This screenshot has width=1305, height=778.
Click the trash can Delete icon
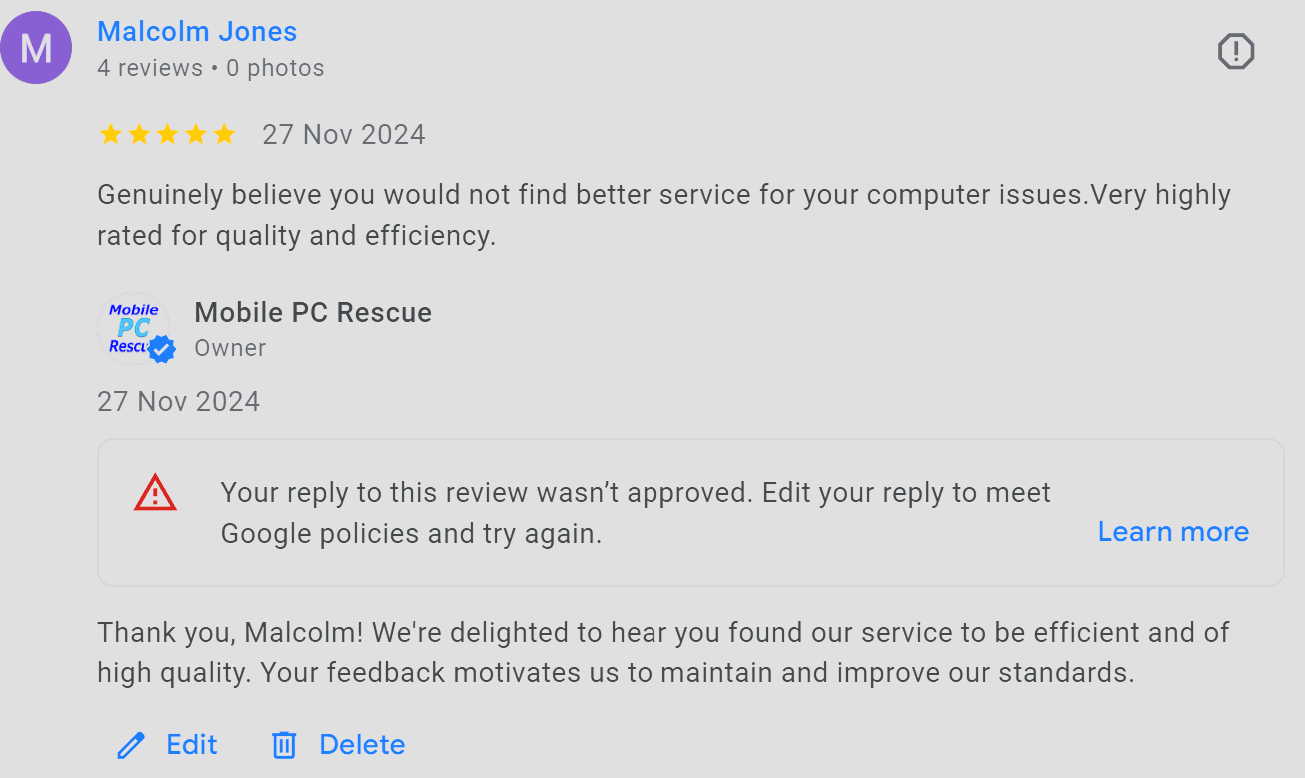[284, 745]
